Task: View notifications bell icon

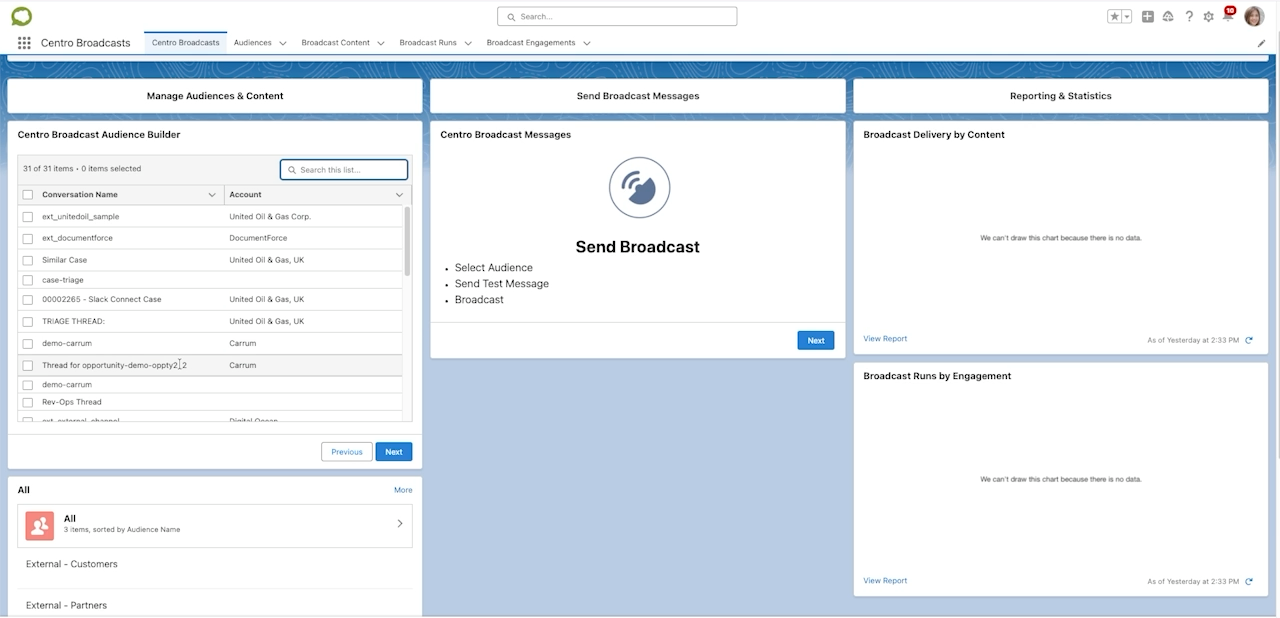Action: [1228, 15]
